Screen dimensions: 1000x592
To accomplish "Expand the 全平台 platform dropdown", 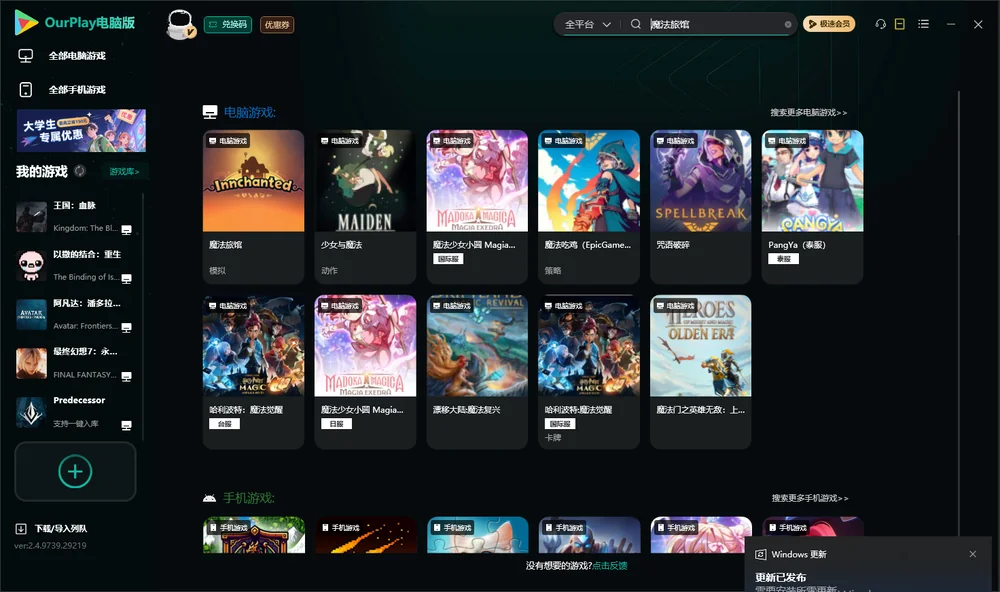I will click(x=587, y=24).
